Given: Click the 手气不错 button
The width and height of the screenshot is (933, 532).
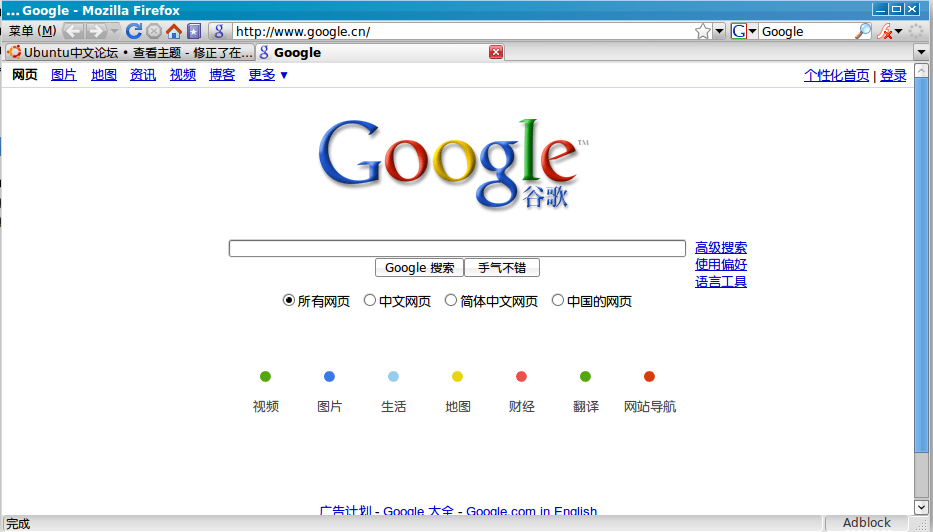Looking at the screenshot, I should click(x=502, y=268).
